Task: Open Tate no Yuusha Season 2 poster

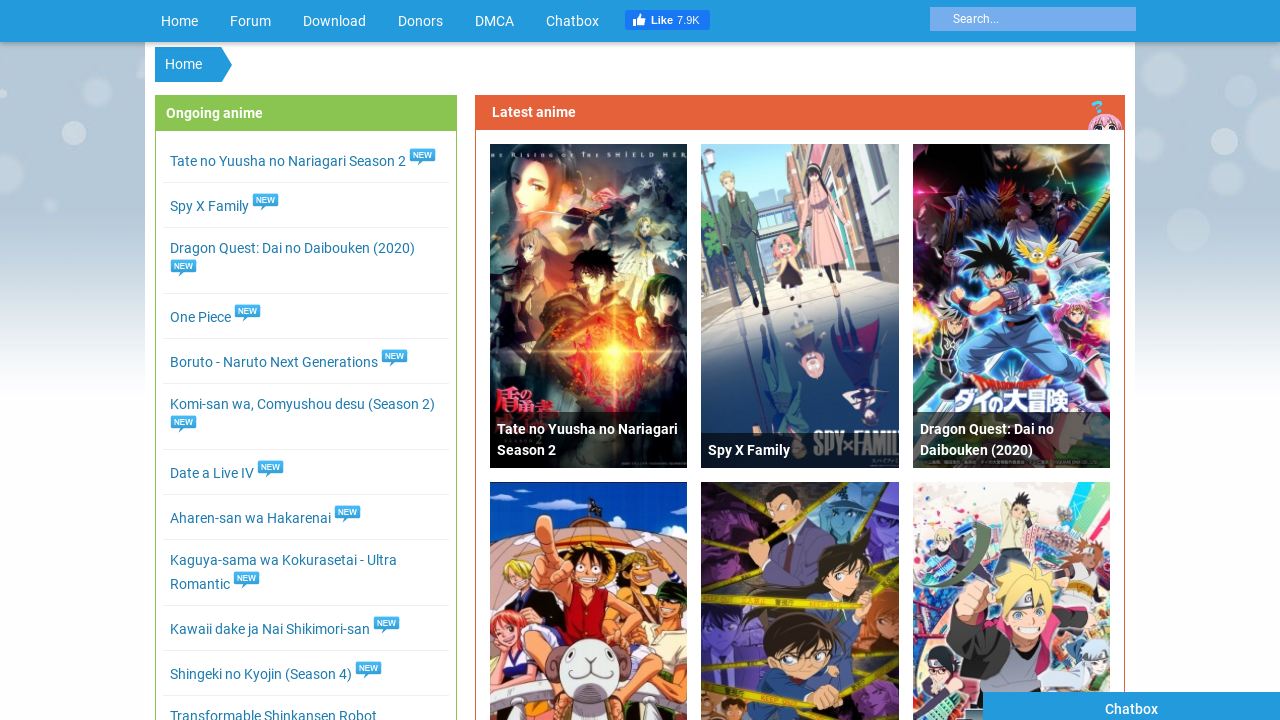Action: coord(588,306)
